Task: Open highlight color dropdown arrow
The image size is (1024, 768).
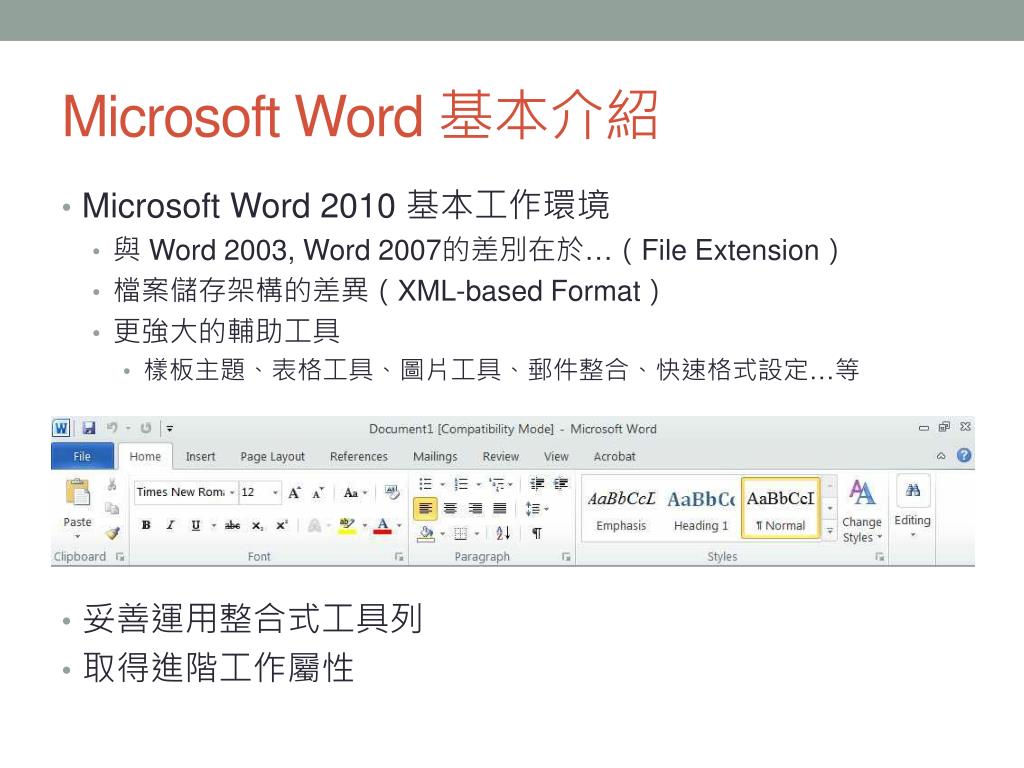Action: pyautogui.click(x=364, y=525)
